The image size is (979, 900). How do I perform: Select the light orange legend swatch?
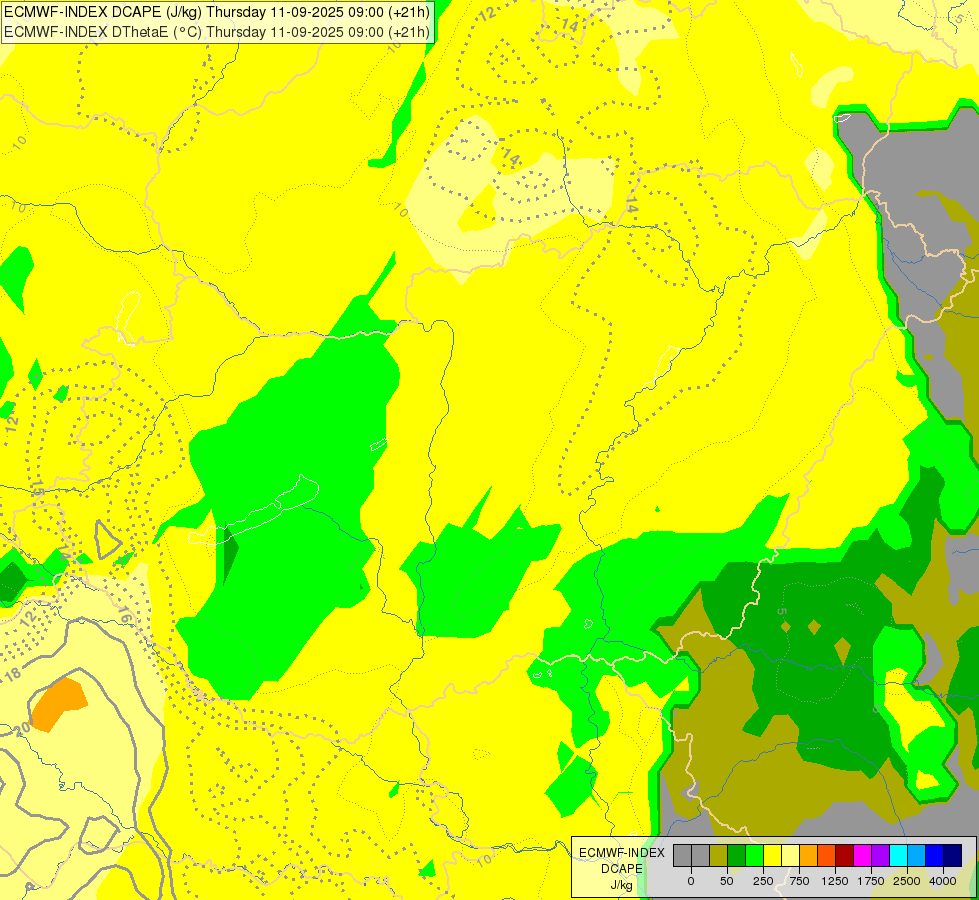(x=809, y=855)
